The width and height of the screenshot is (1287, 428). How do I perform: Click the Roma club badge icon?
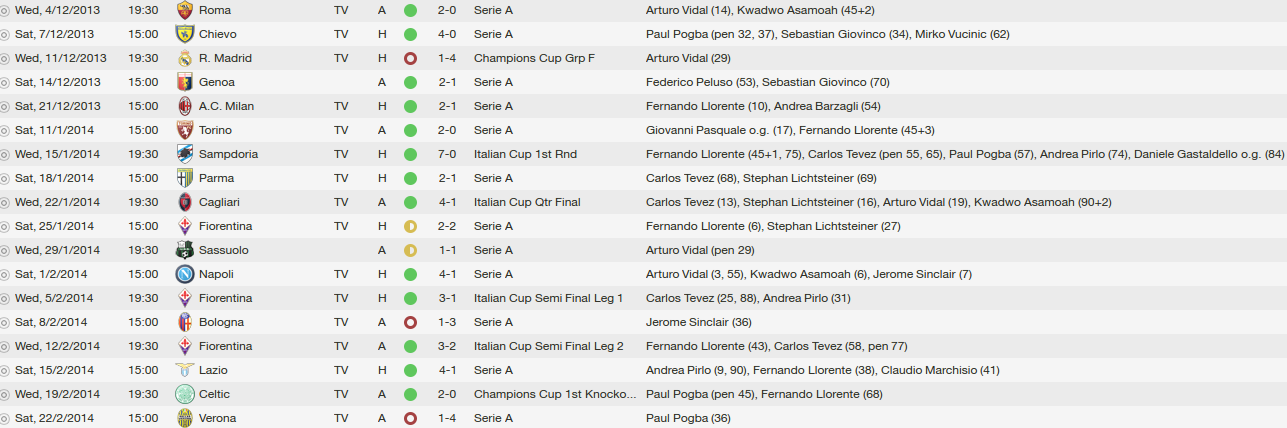coord(184,10)
